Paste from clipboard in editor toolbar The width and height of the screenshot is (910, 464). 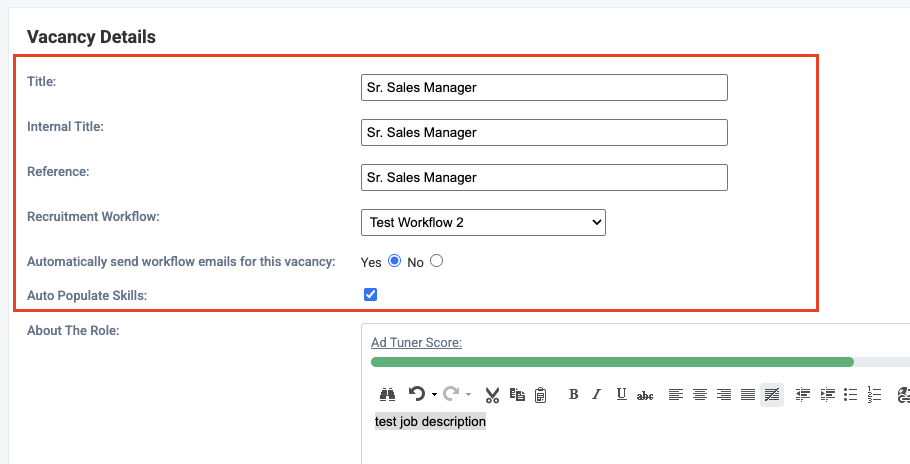(x=540, y=394)
